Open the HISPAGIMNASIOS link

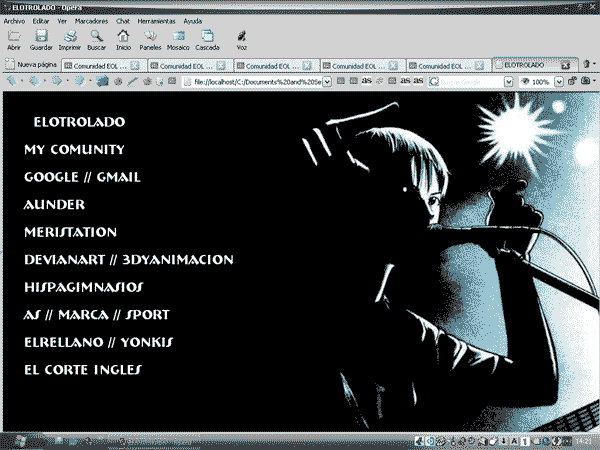(x=83, y=287)
